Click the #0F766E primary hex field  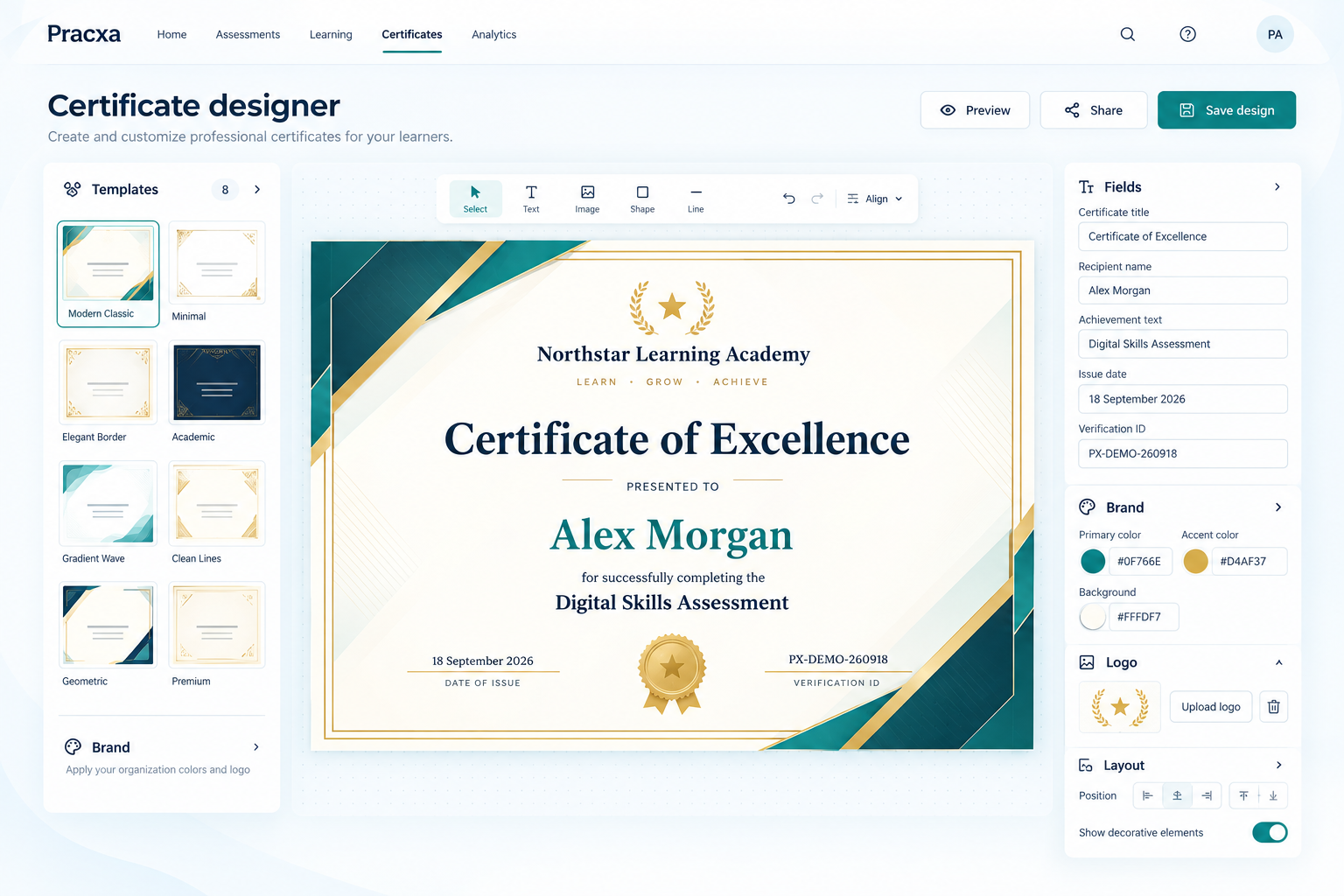pos(1141,561)
